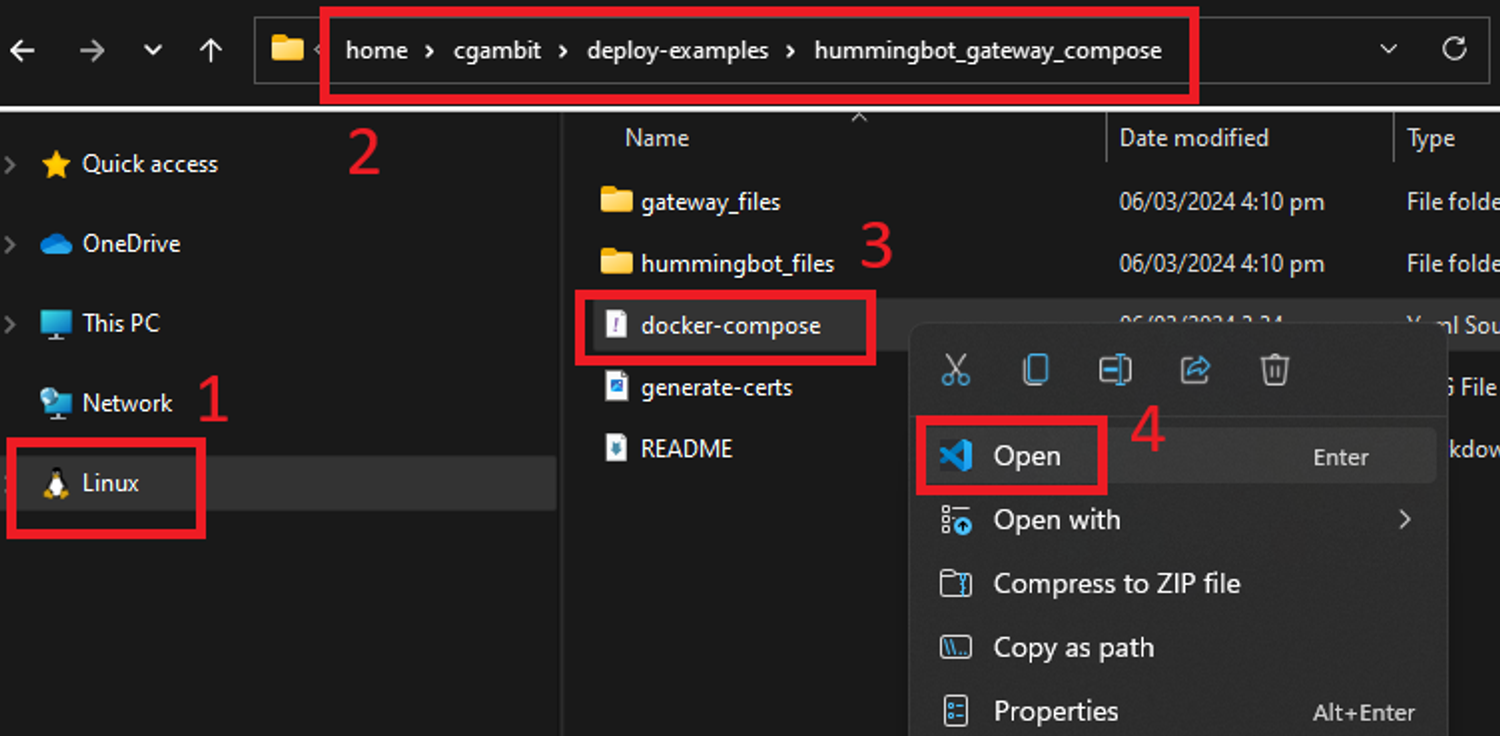Click the Copy icon in context menu

(x=1035, y=370)
